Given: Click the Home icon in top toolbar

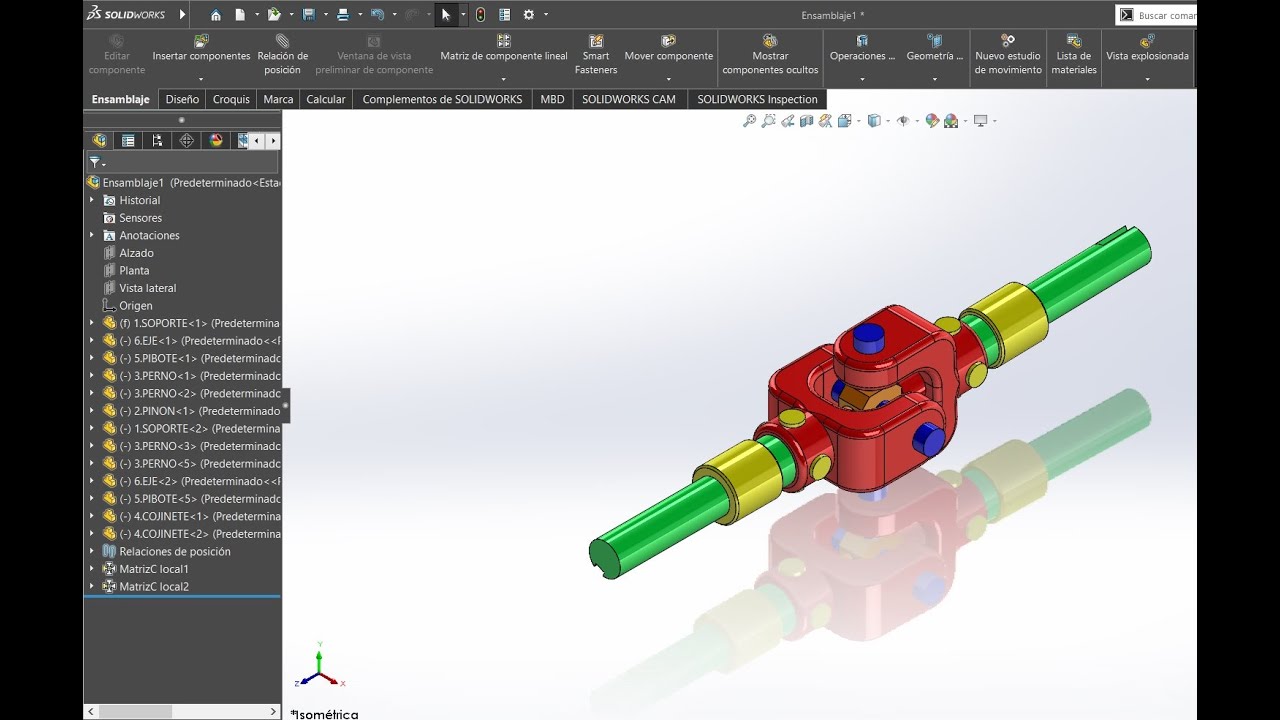Looking at the screenshot, I should [216, 15].
